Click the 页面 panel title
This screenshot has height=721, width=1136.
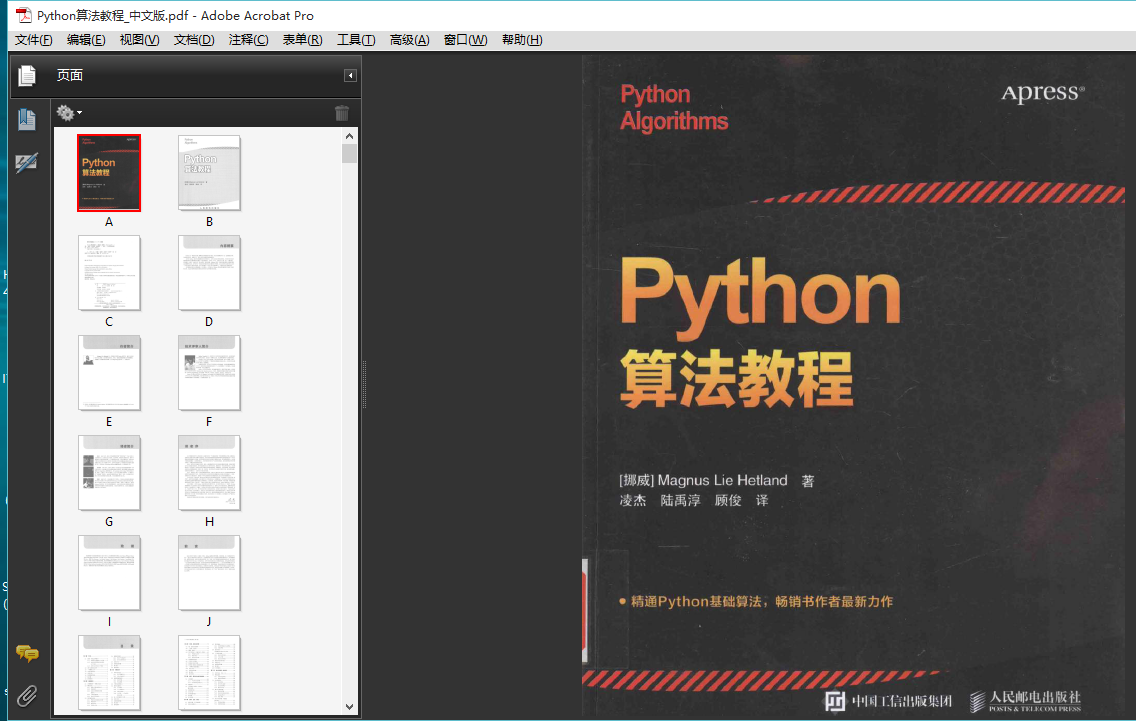(x=70, y=75)
